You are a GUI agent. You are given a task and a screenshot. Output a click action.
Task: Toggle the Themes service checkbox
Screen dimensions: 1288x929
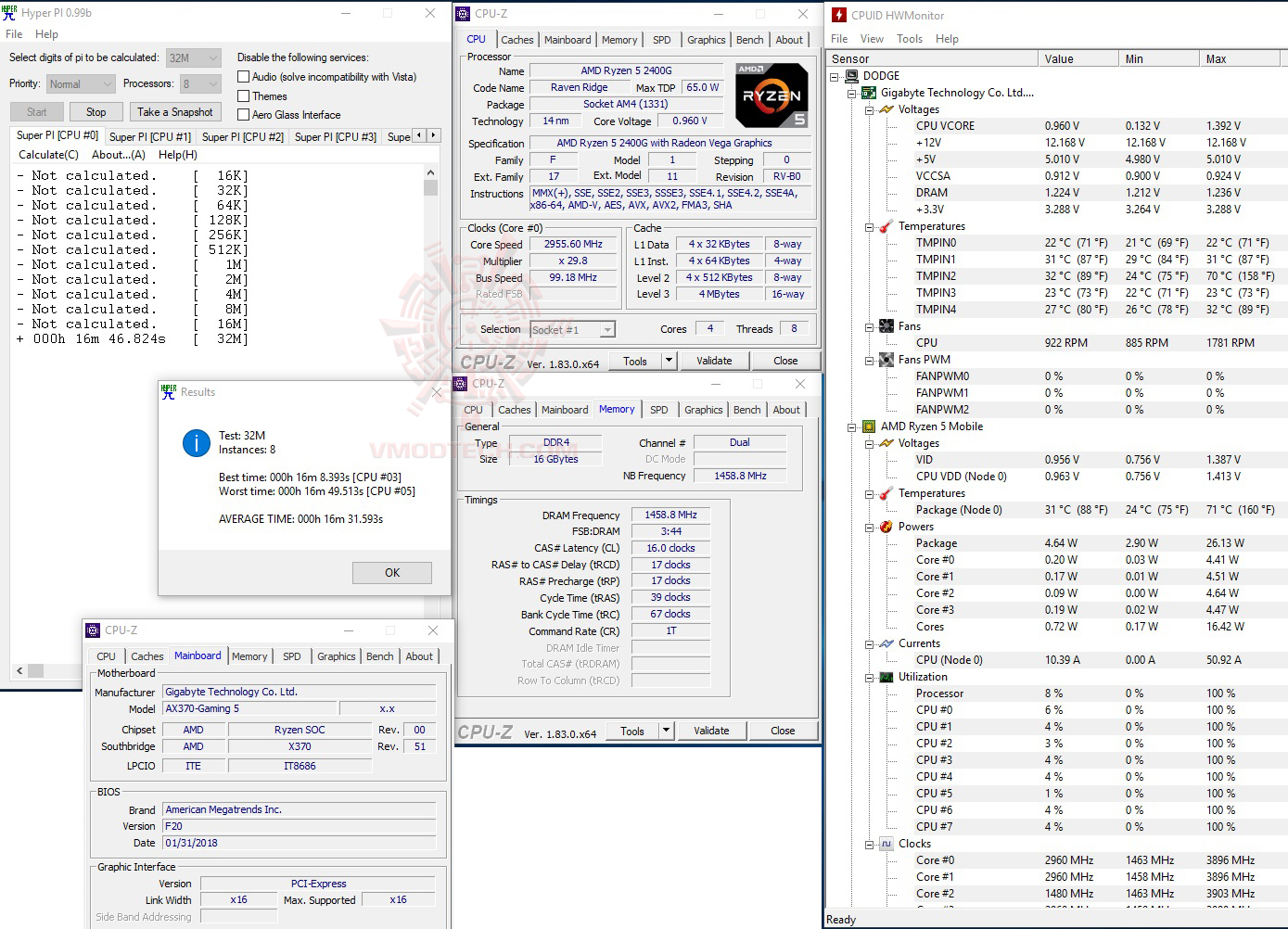tap(244, 95)
